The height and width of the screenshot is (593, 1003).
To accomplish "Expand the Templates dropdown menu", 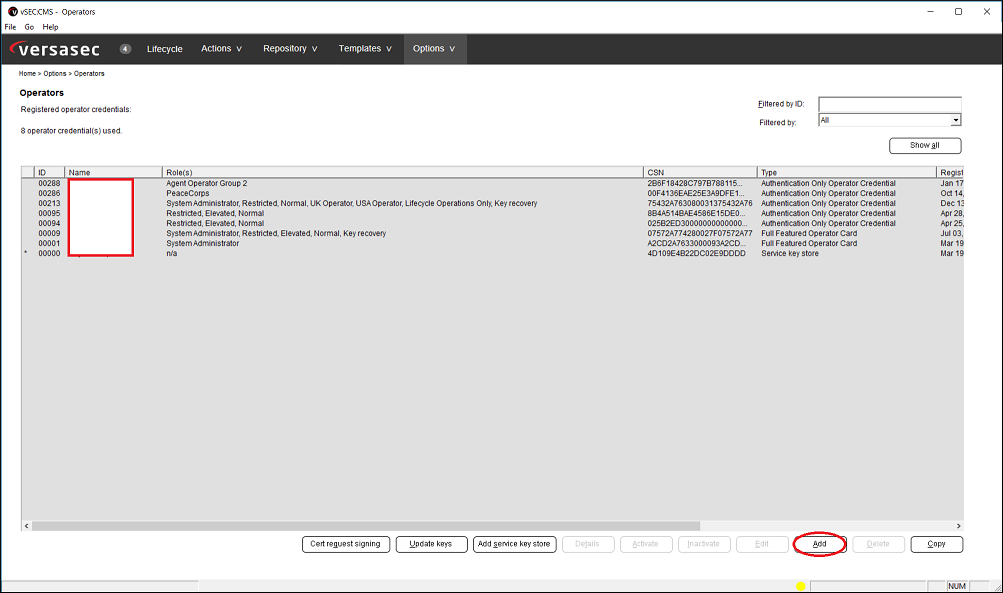I will click(365, 49).
